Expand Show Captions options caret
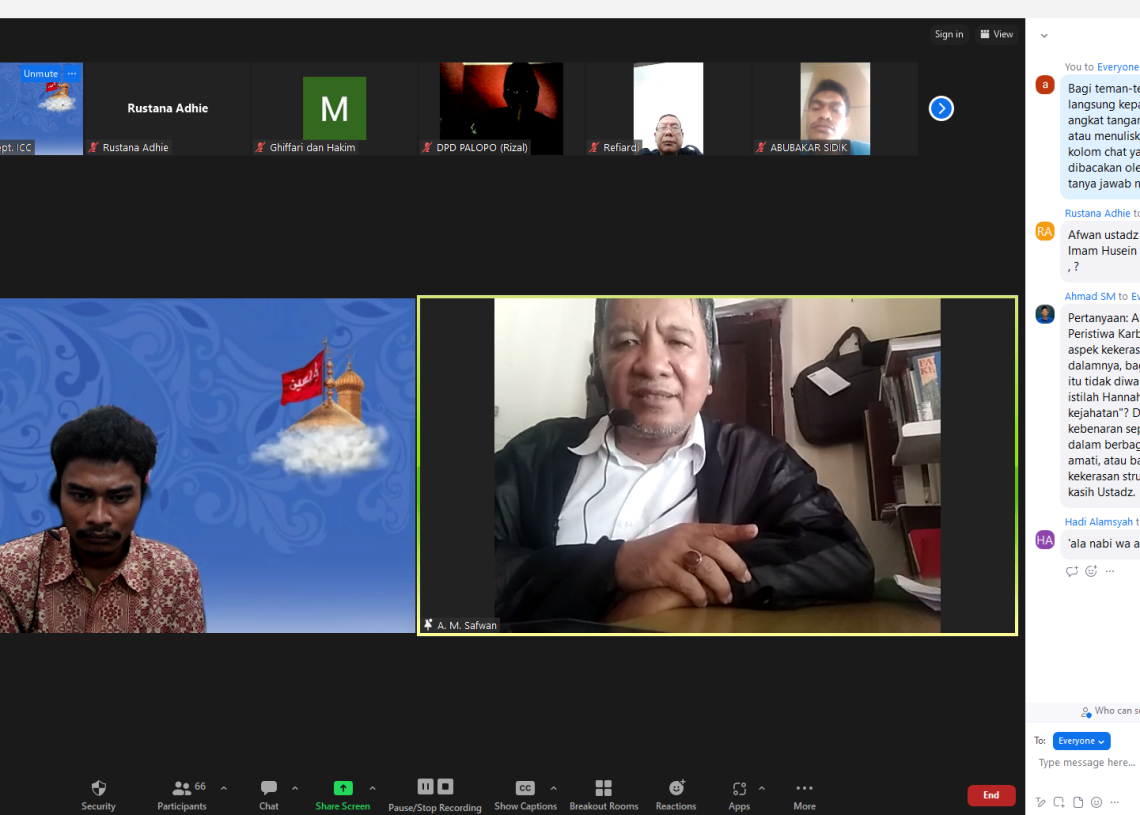This screenshot has width=1140, height=815. (553, 788)
